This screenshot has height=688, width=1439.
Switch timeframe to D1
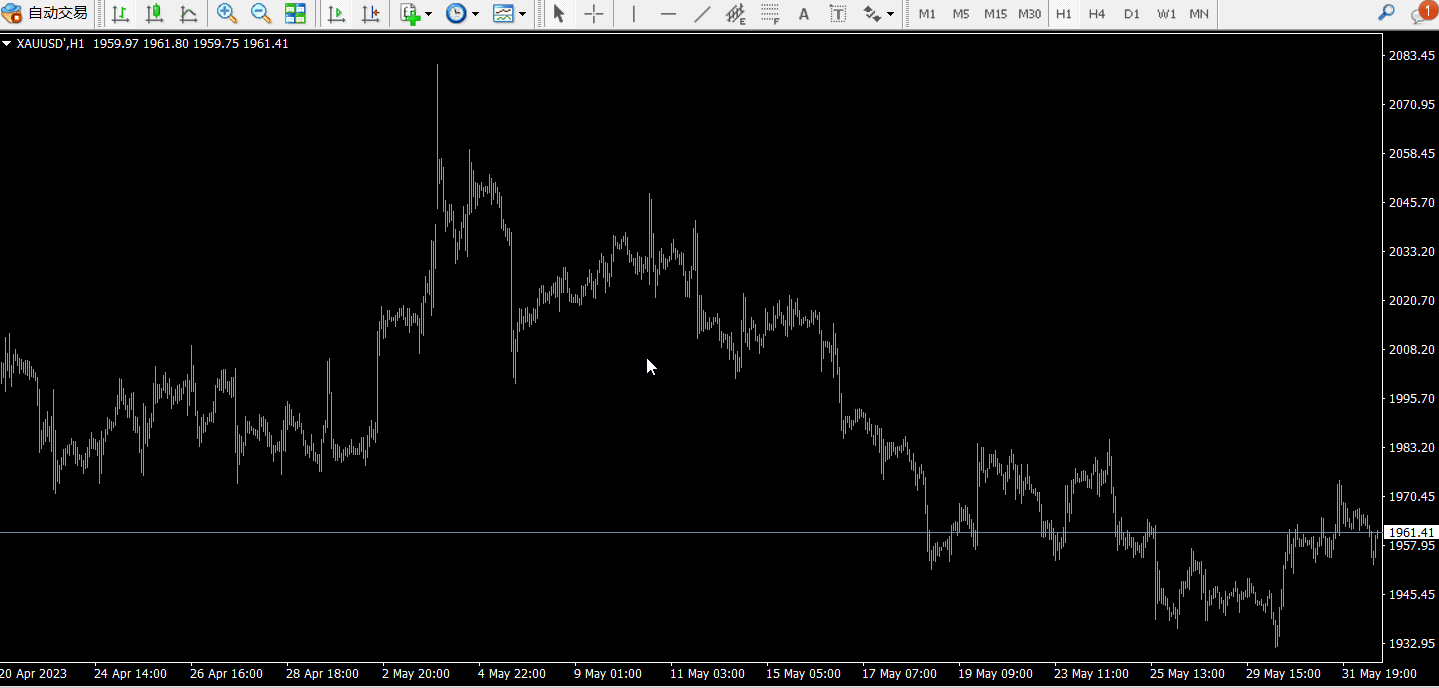(x=1131, y=14)
